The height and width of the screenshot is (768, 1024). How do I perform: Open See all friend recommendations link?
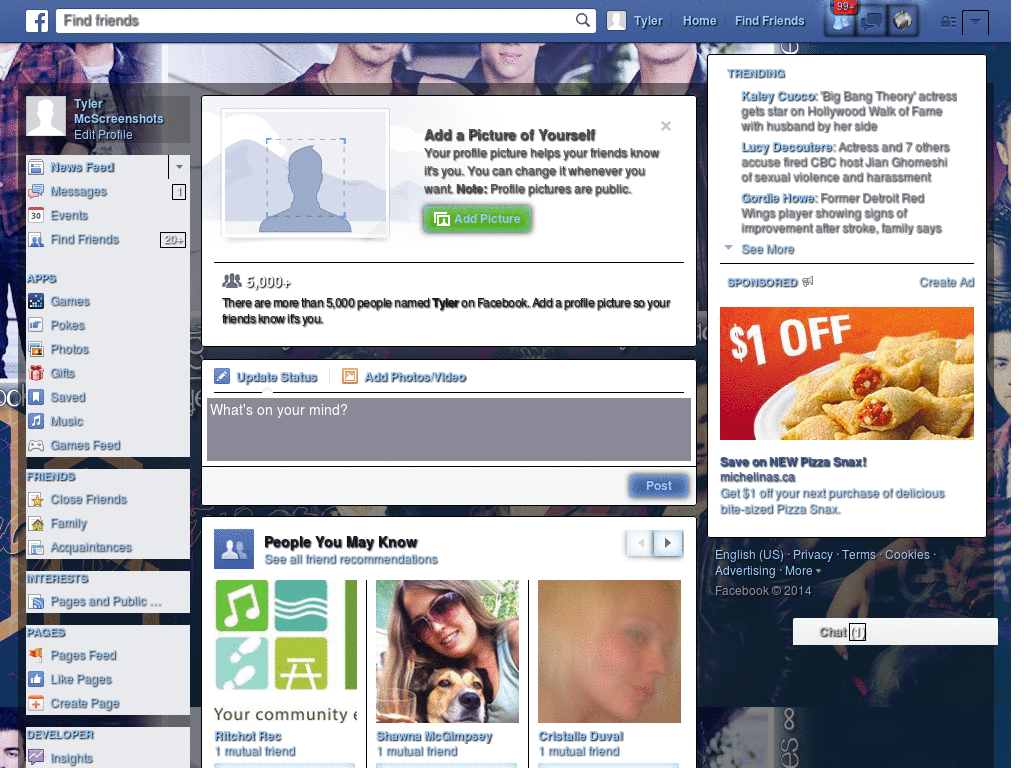point(351,560)
